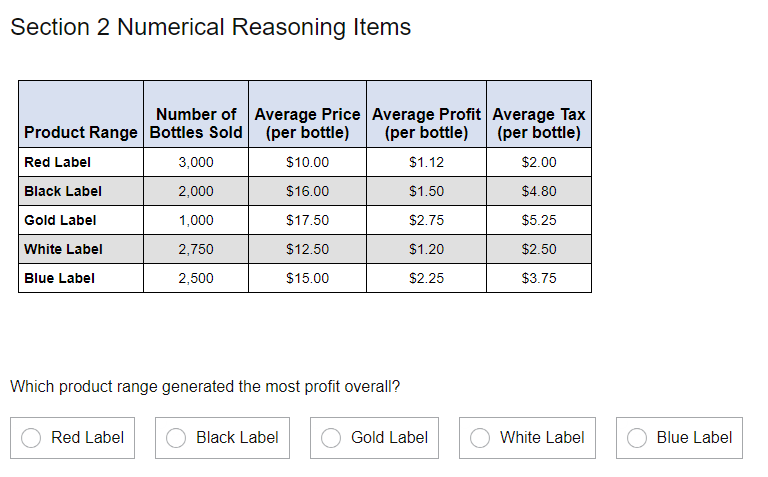Viewport: 768px width, 477px height.
Task: Click the Average Tax column header
Action: [539, 123]
